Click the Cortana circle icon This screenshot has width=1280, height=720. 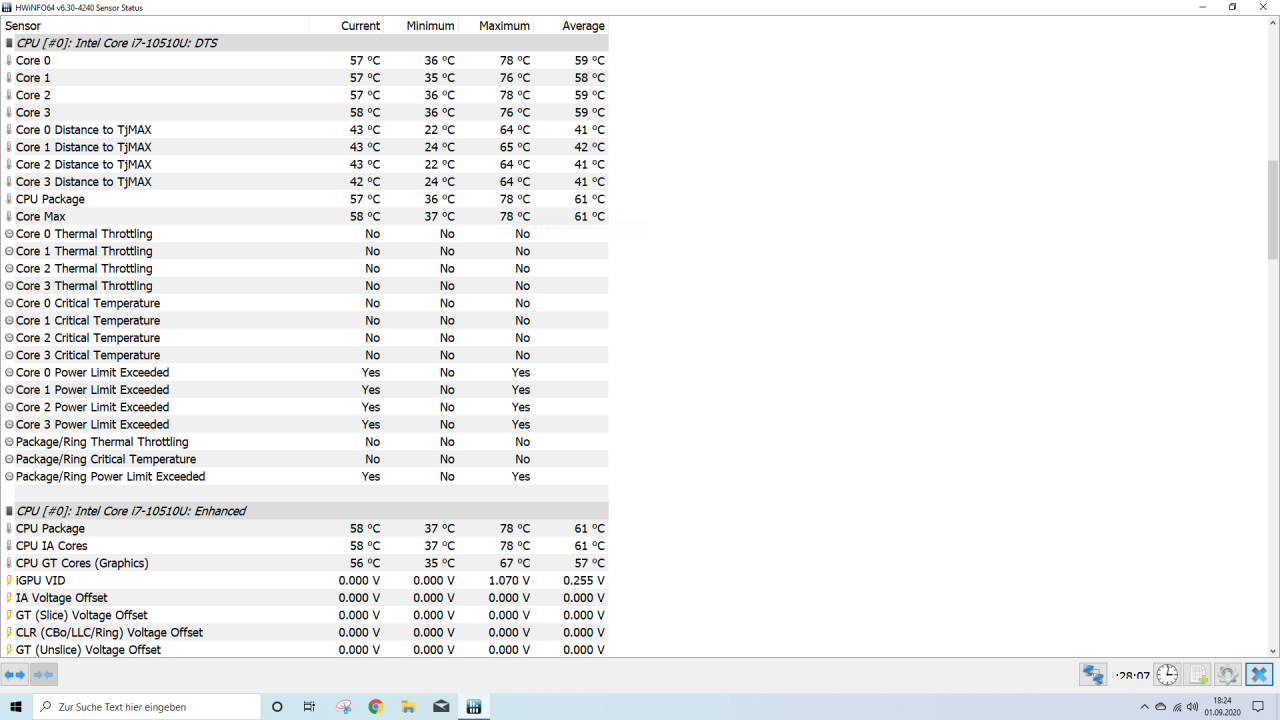click(277, 707)
